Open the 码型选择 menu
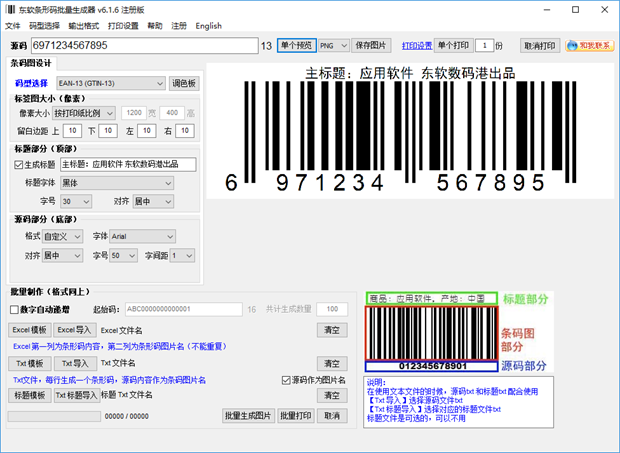The height and width of the screenshot is (453, 620). 44,26
